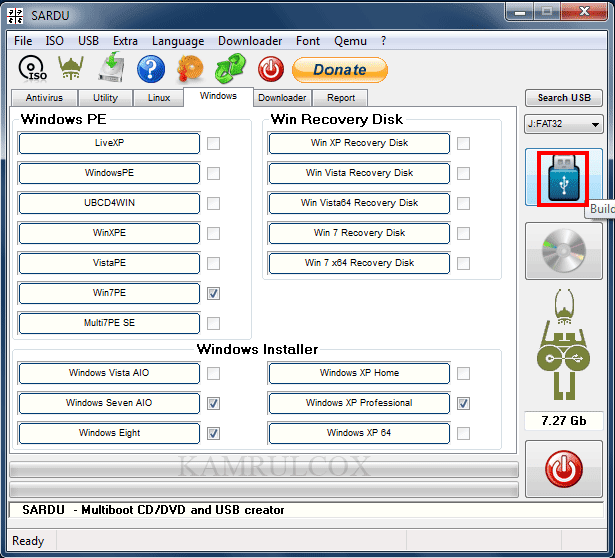Click the Donate button
The width and height of the screenshot is (615, 558).
coord(340,70)
